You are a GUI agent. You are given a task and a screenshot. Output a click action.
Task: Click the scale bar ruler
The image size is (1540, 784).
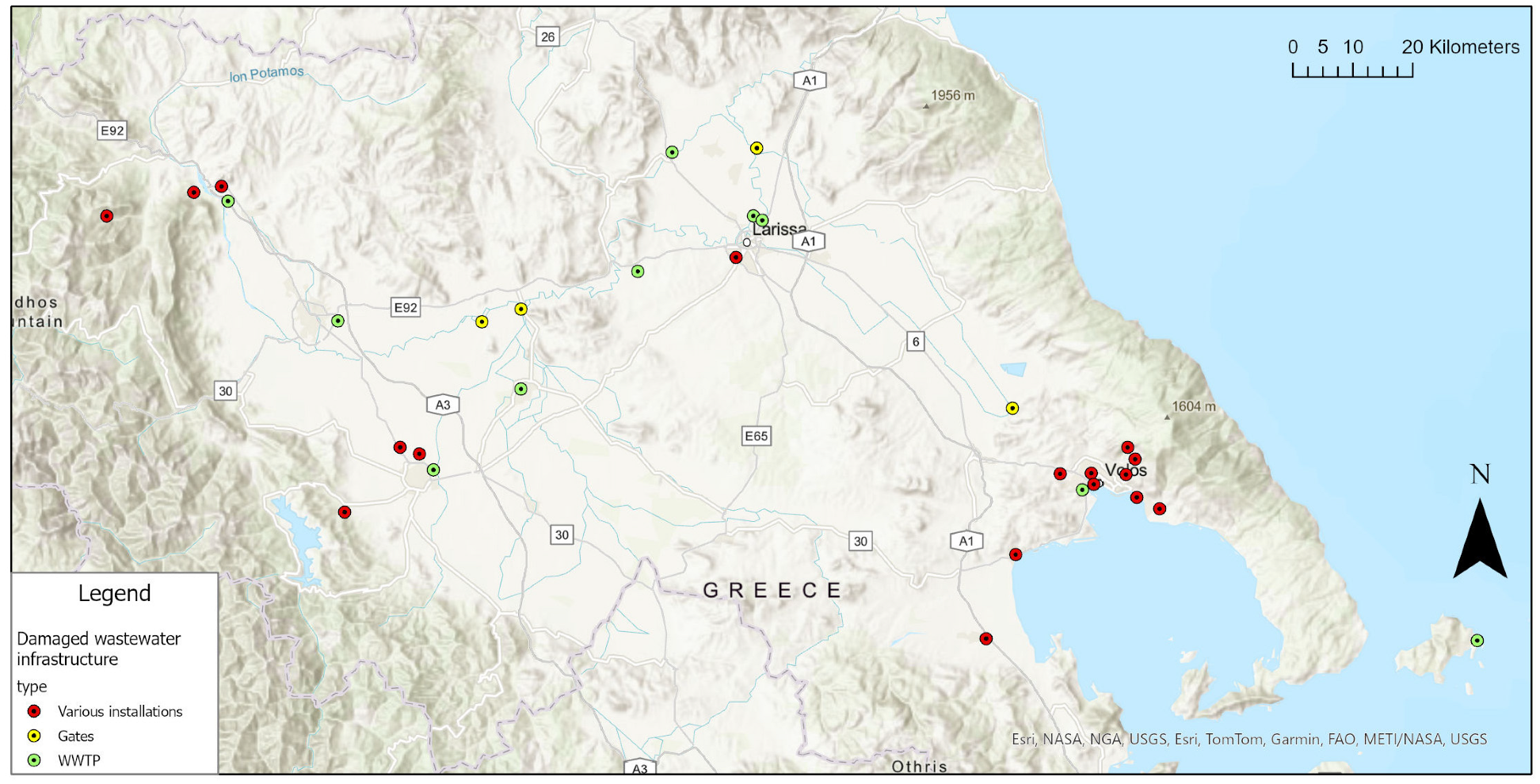click(1352, 70)
